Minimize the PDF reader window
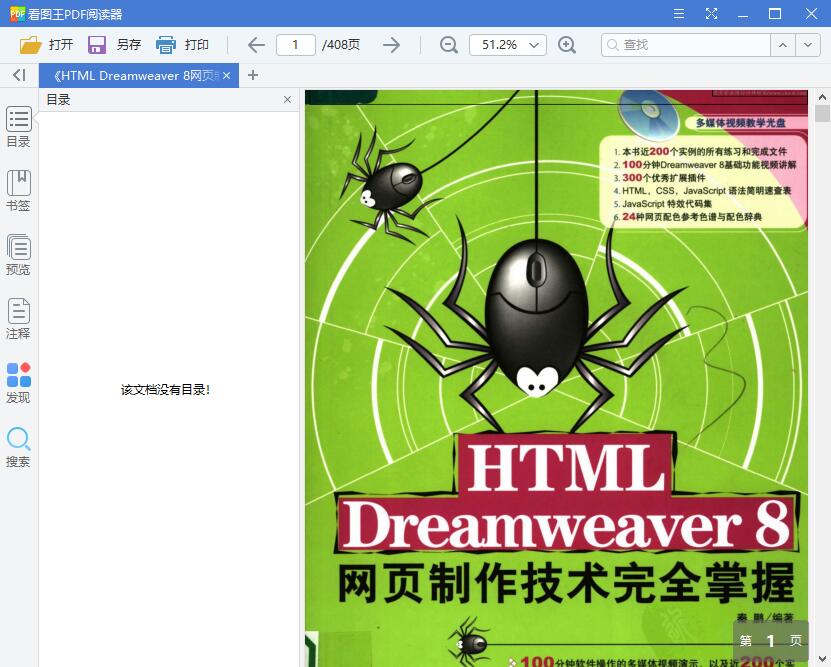 [x=743, y=14]
